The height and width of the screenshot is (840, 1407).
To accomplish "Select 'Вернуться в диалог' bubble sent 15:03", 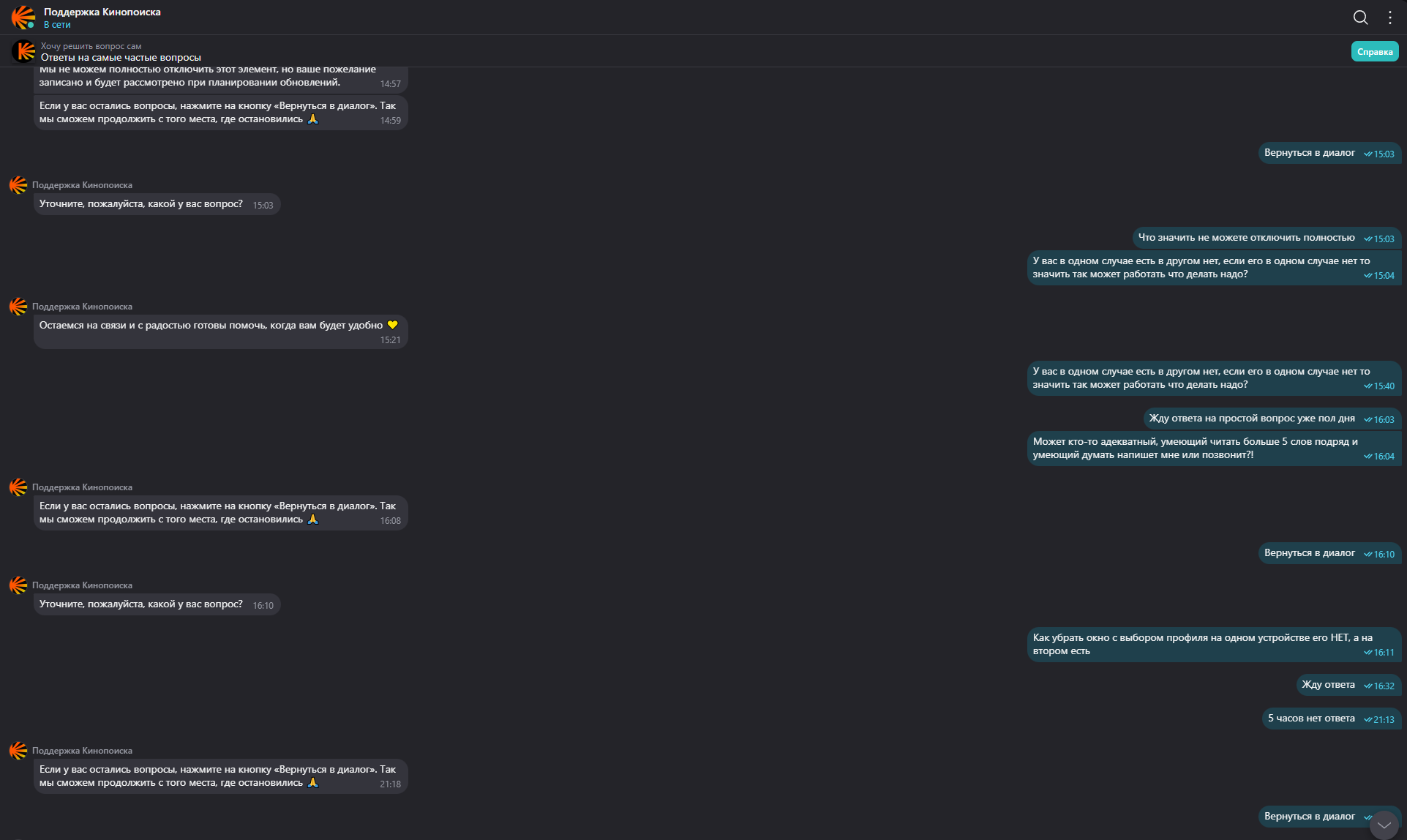I will [x=1310, y=153].
